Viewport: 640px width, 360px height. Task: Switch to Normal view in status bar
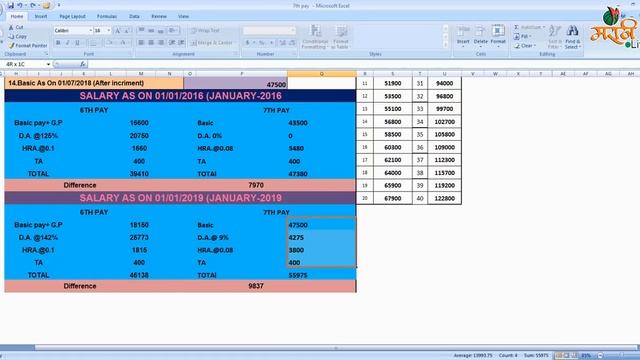558,356
